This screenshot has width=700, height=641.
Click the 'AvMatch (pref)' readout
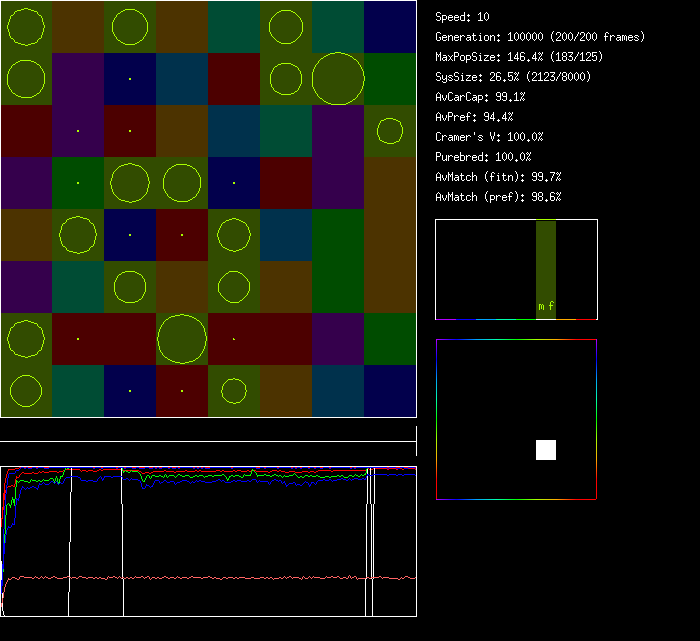click(498, 197)
